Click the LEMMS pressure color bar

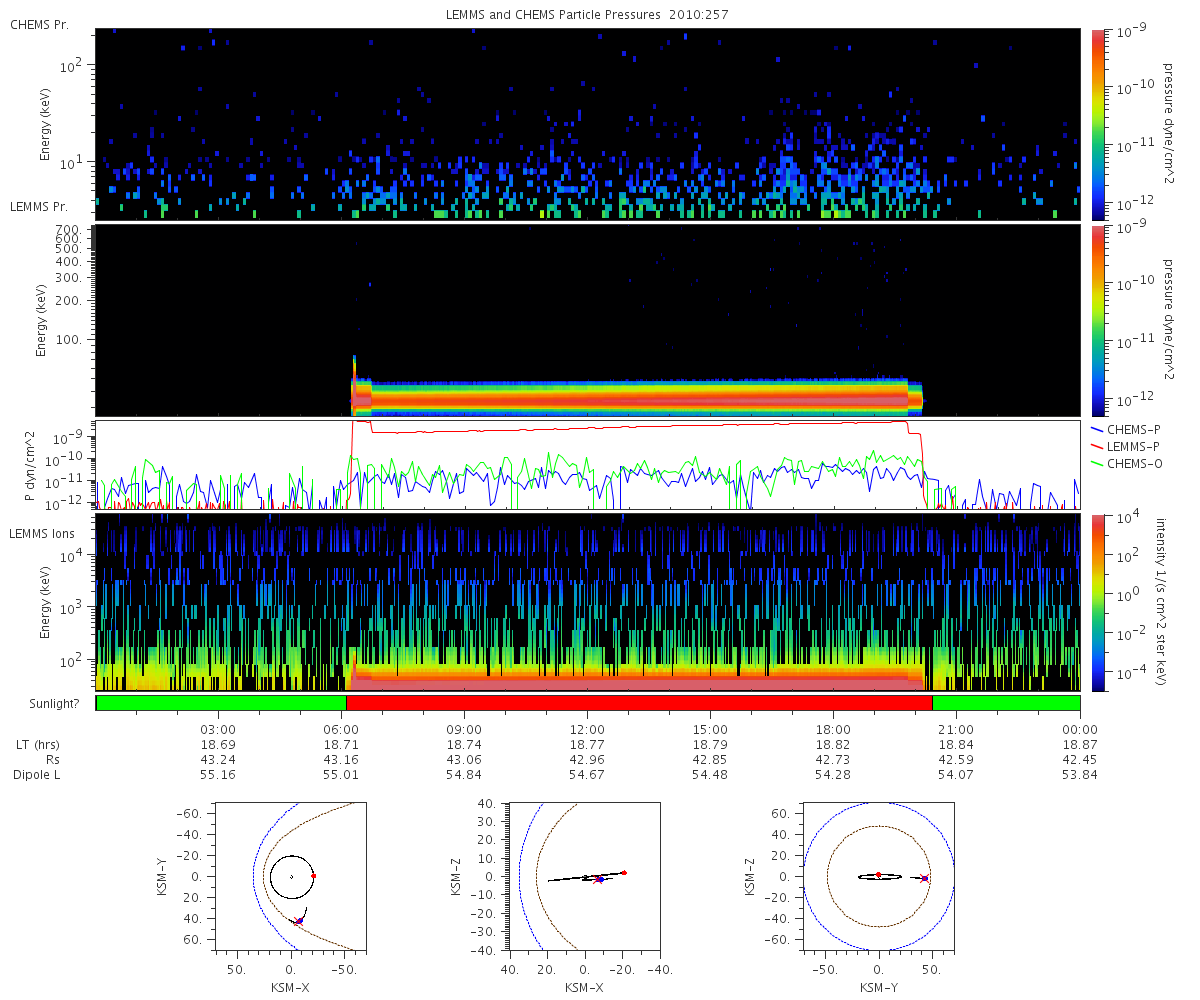[x=1100, y=320]
